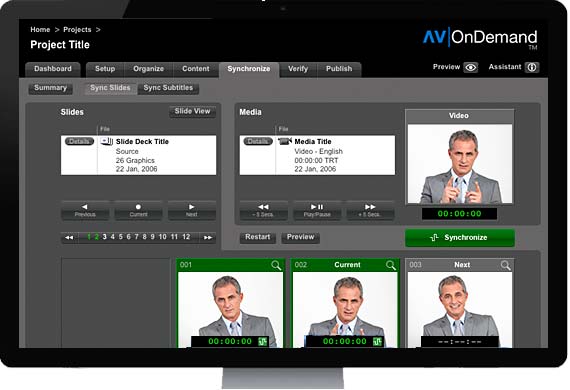The image size is (570, 390).
Task: Open the Assistant info icon
Action: pos(532,67)
